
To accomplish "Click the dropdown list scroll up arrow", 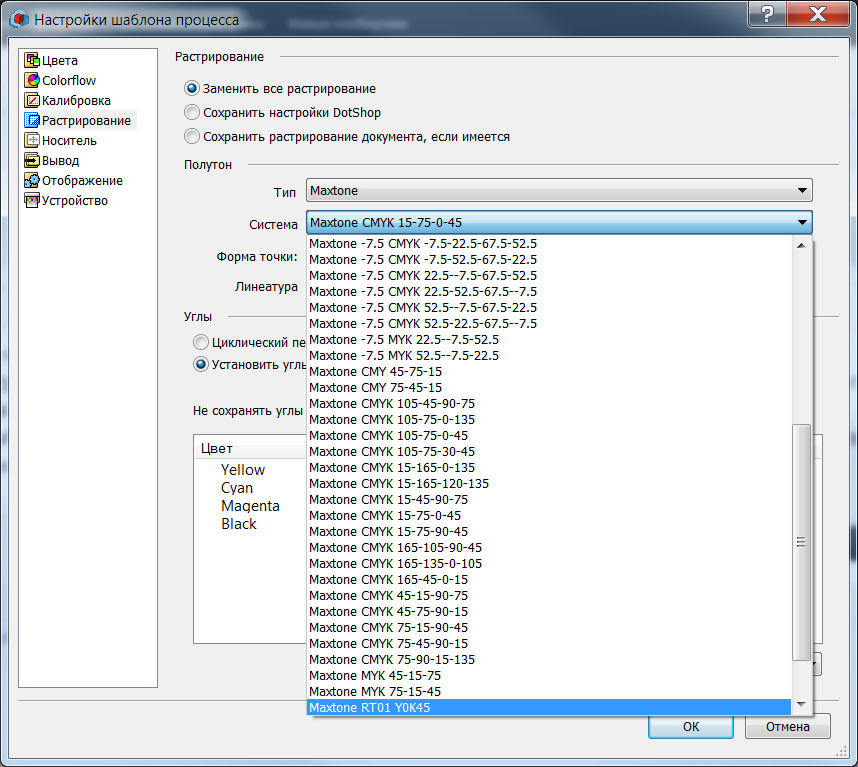I will [x=801, y=246].
